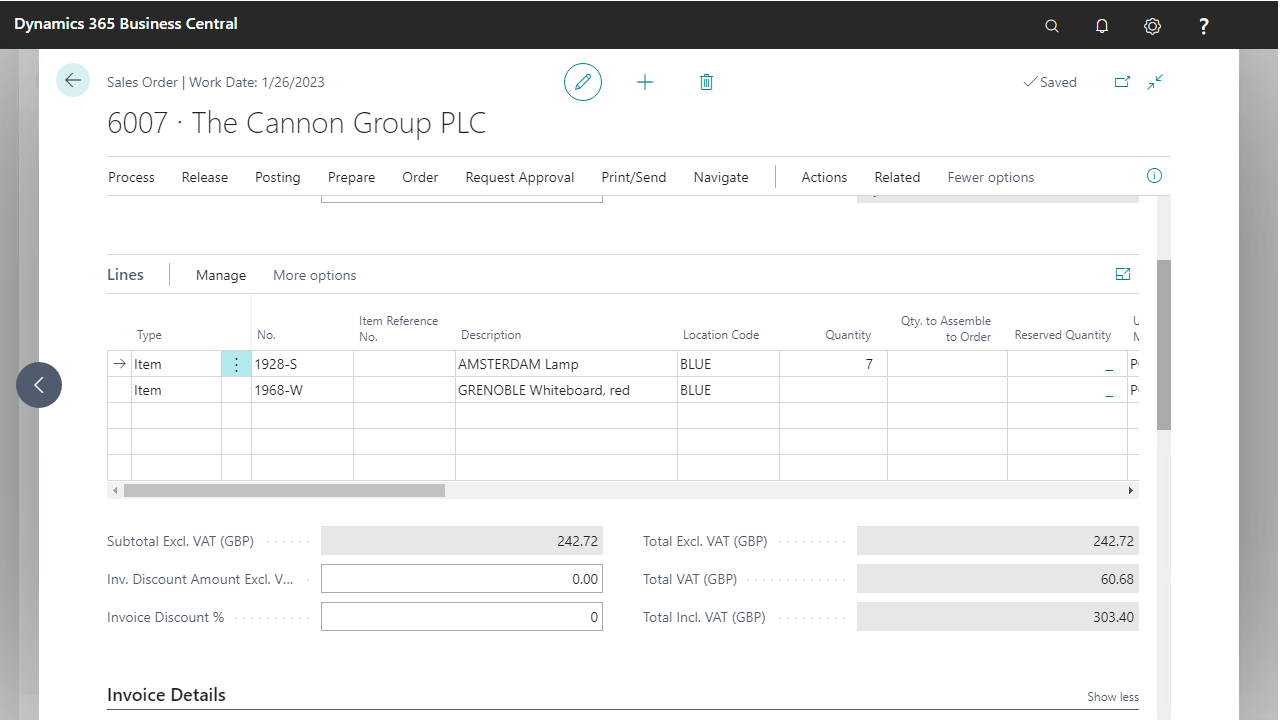
Task: Click AMSTERDAM Lamp description cell
Action: point(566,364)
